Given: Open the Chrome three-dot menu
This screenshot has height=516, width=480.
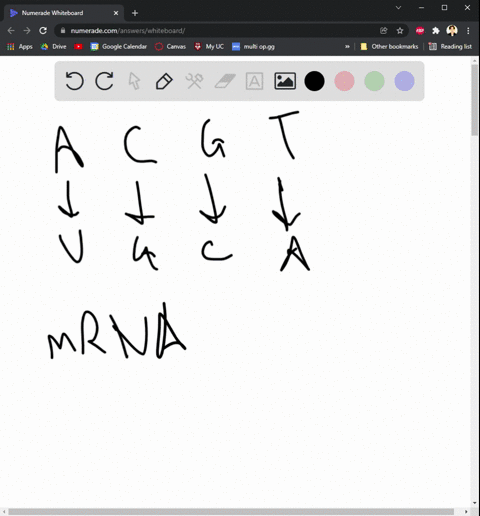Looking at the screenshot, I should click(468, 31).
